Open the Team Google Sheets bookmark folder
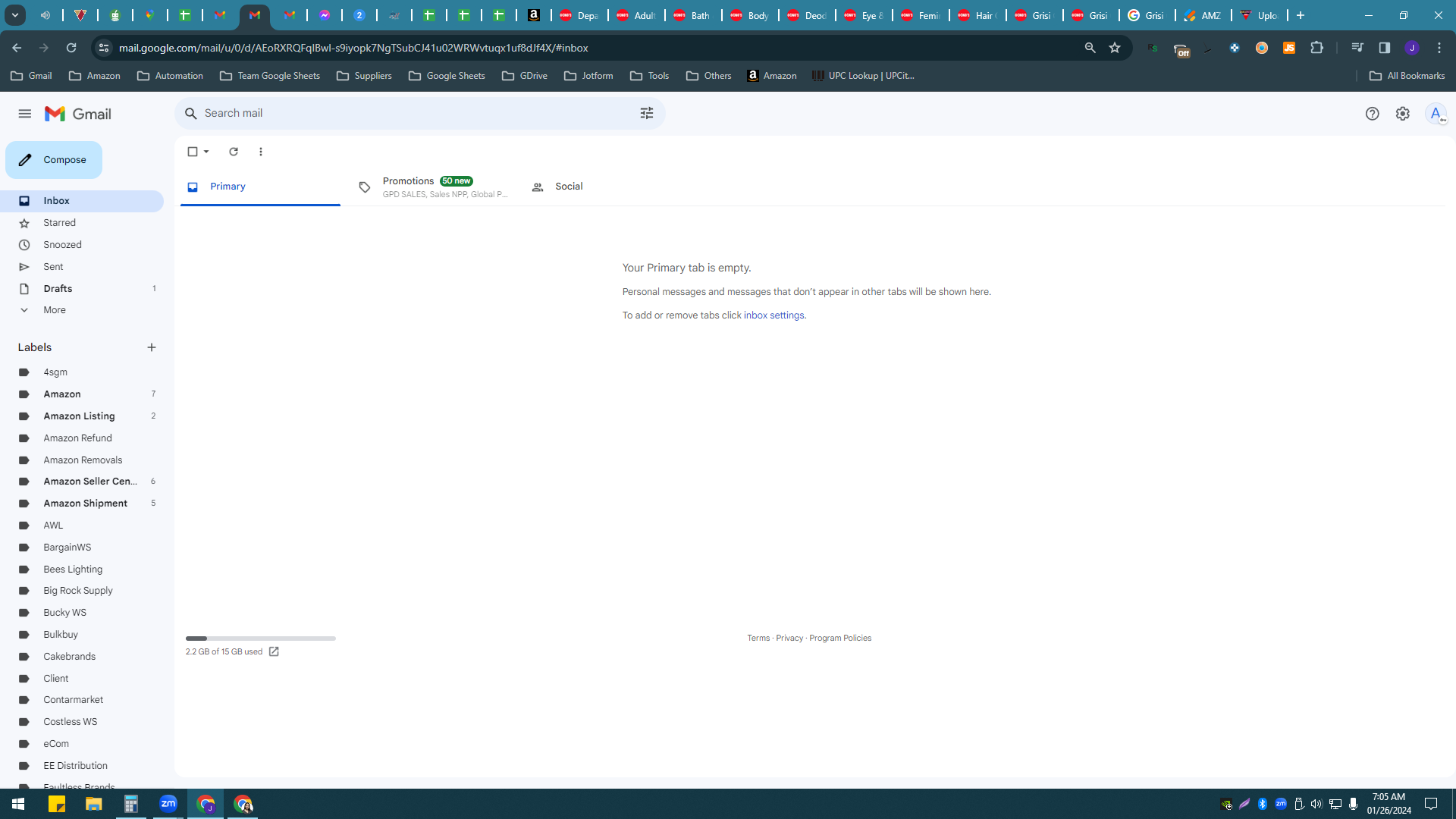This screenshot has width=1456, height=819. [270, 76]
